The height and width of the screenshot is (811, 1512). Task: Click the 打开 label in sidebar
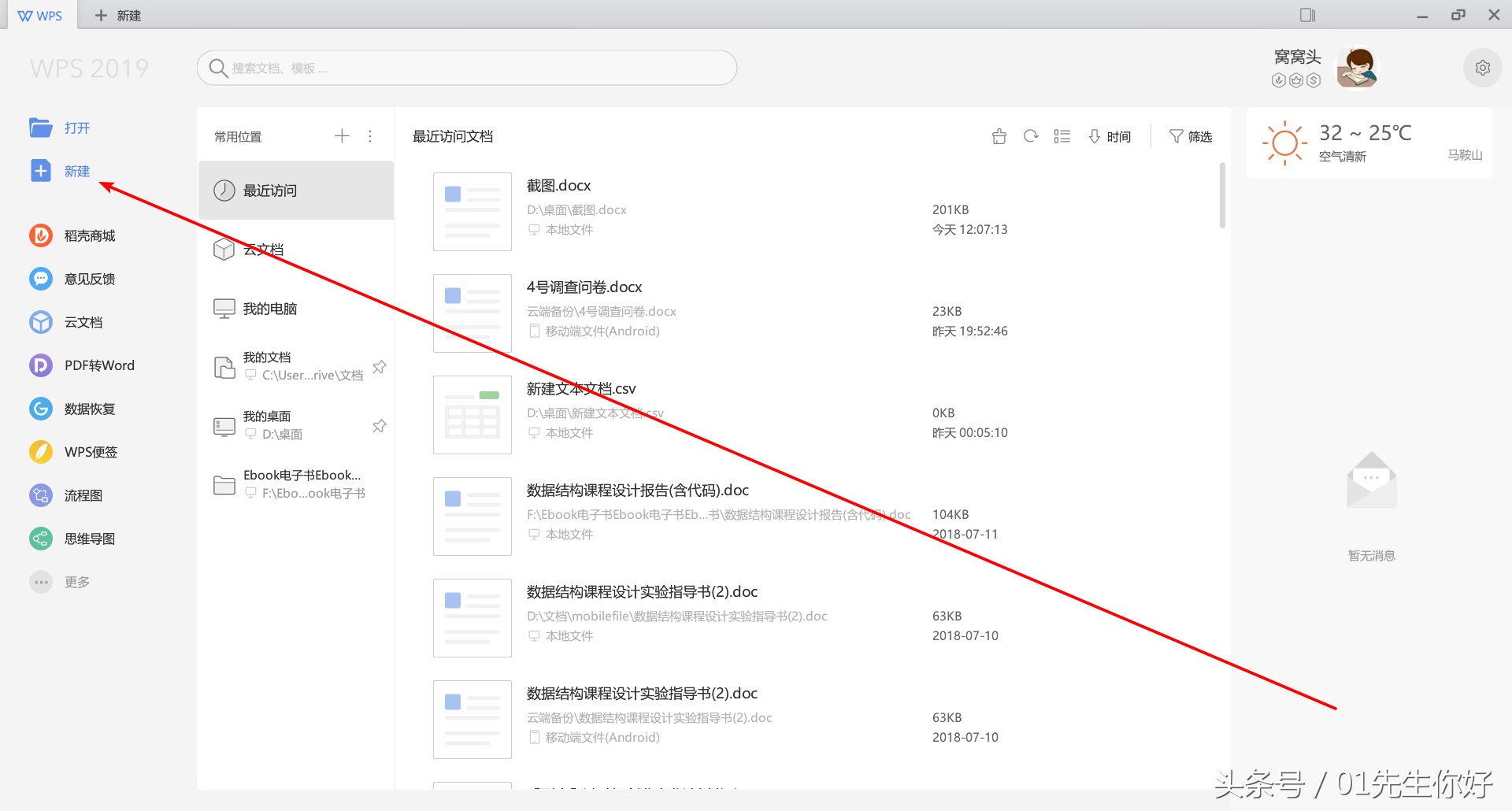(77, 128)
